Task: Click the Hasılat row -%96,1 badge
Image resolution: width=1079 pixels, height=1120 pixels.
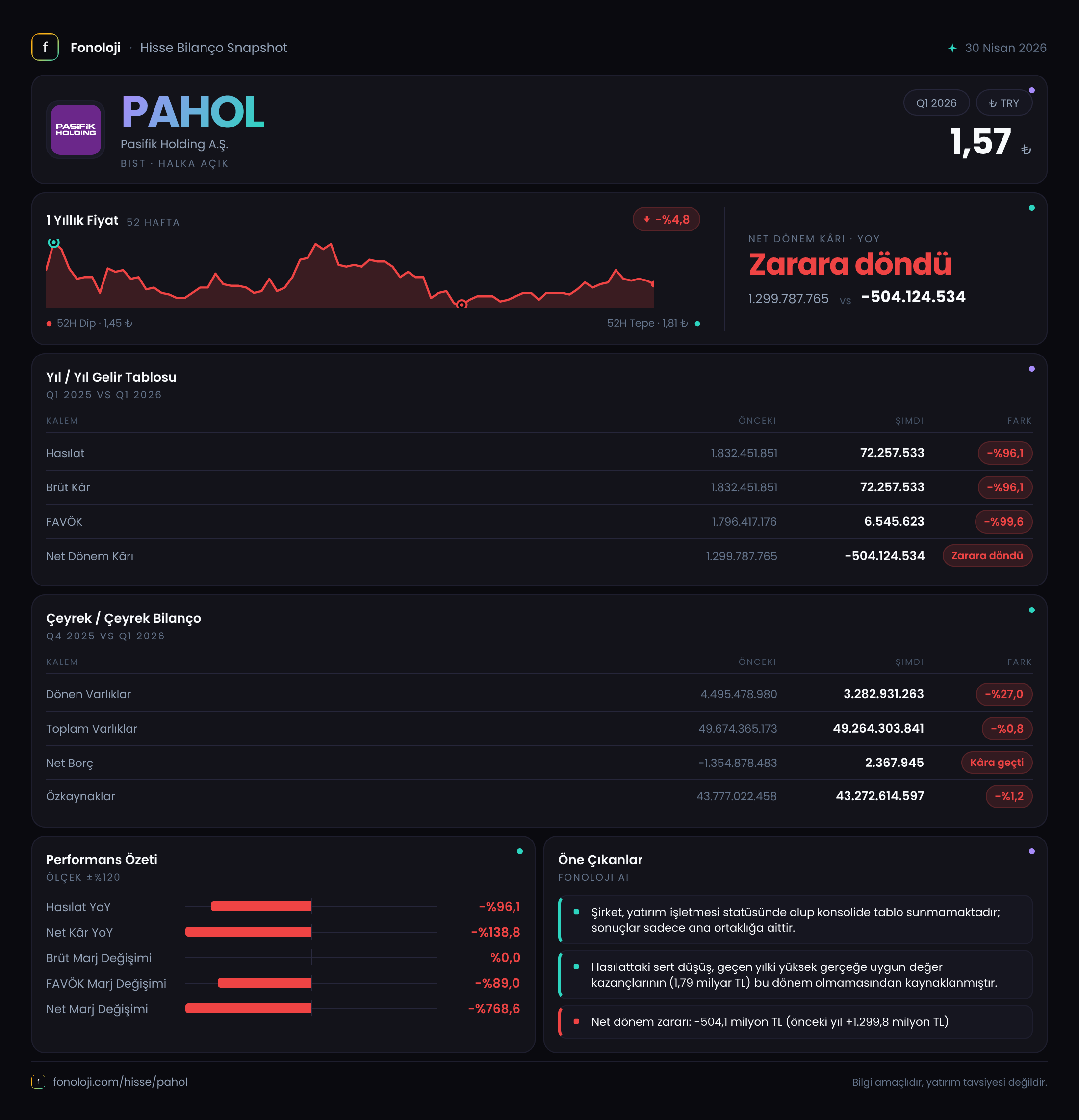Action: 1005,453
